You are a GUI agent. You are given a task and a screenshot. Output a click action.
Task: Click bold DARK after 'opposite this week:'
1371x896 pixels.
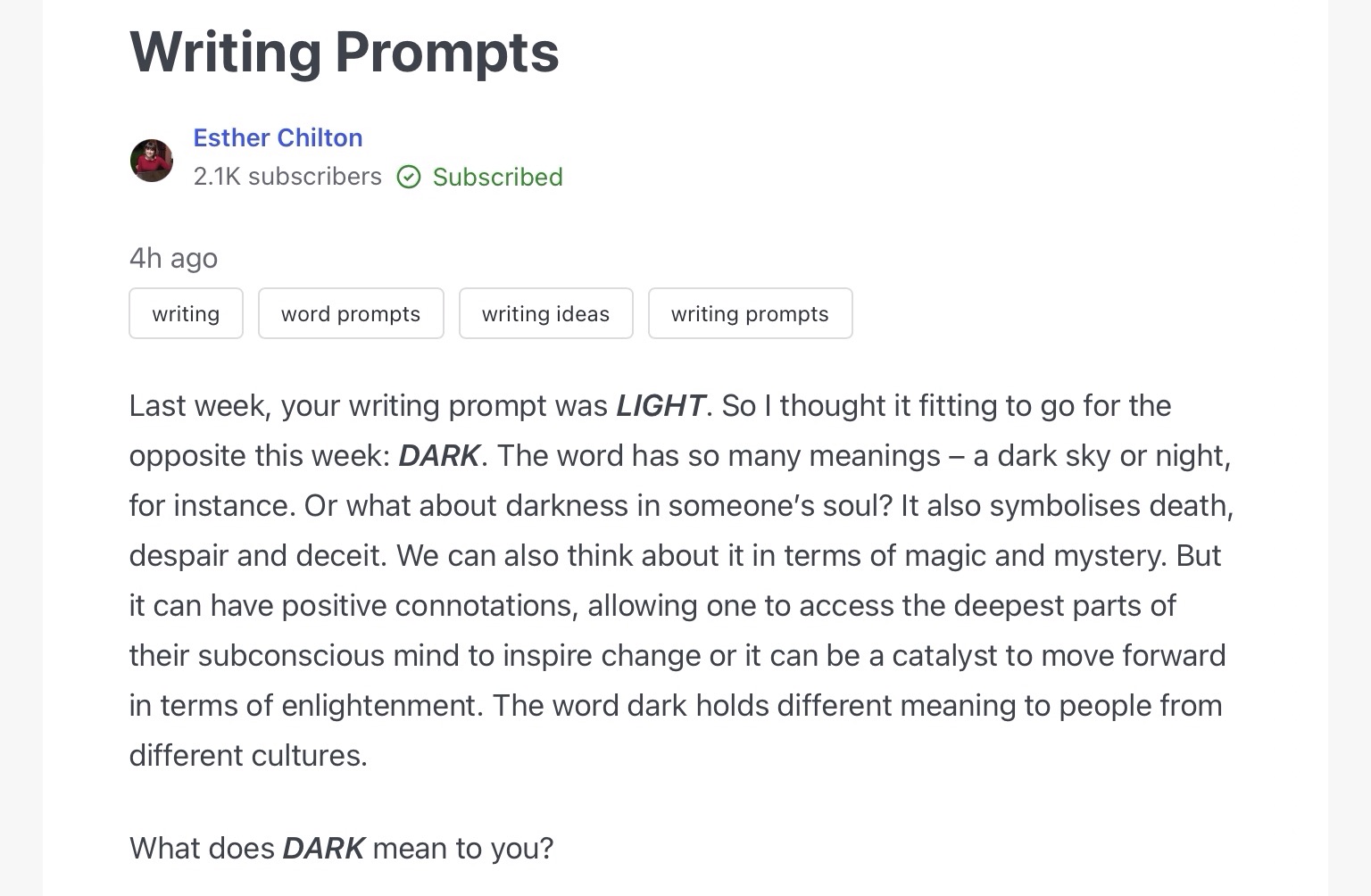pyautogui.click(x=439, y=456)
